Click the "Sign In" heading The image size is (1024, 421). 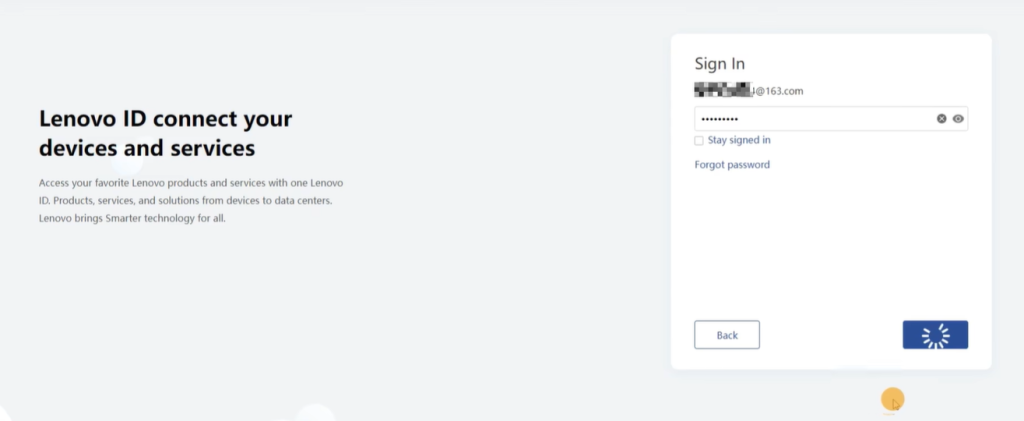[x=720, y=64]
